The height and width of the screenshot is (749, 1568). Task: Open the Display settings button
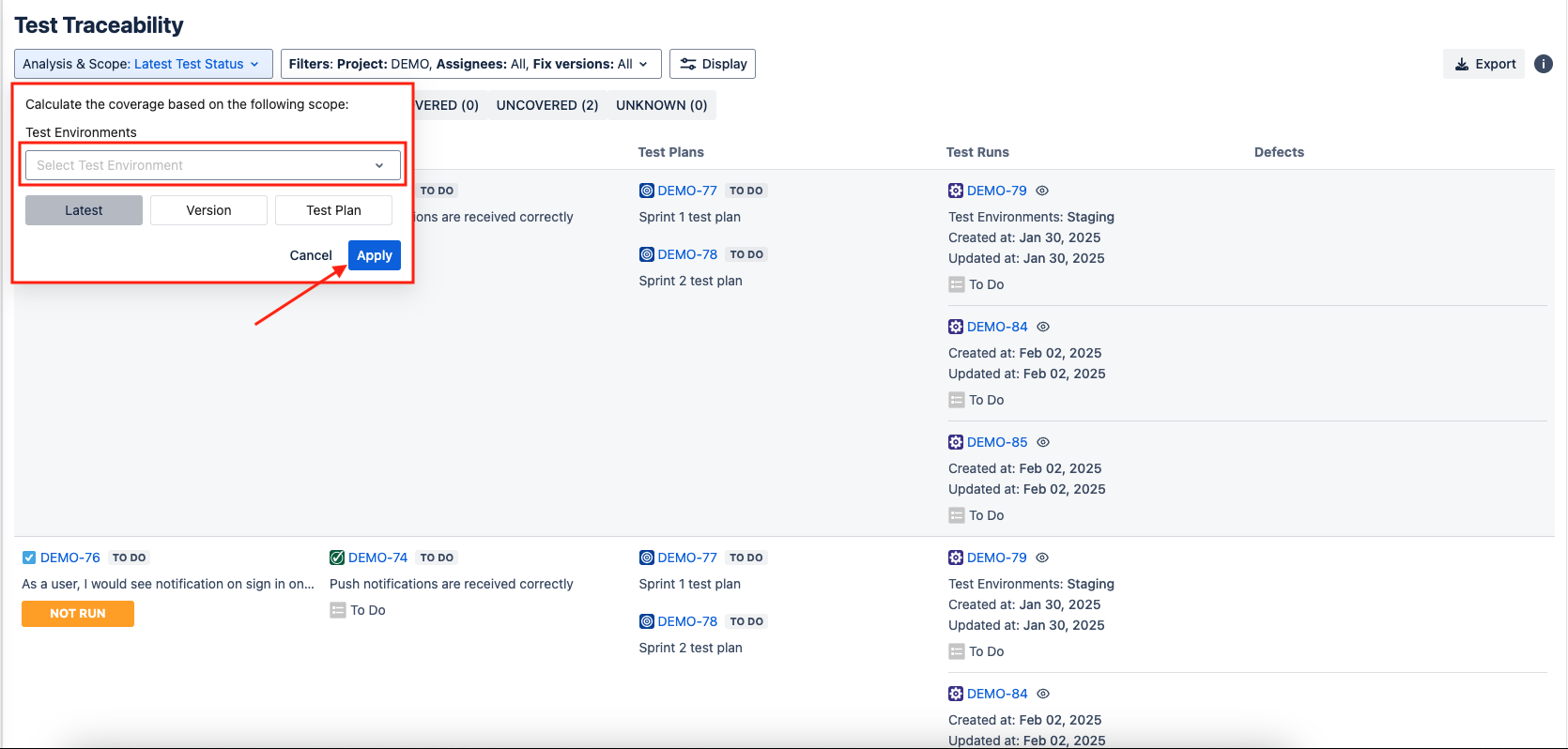point(713,64)
